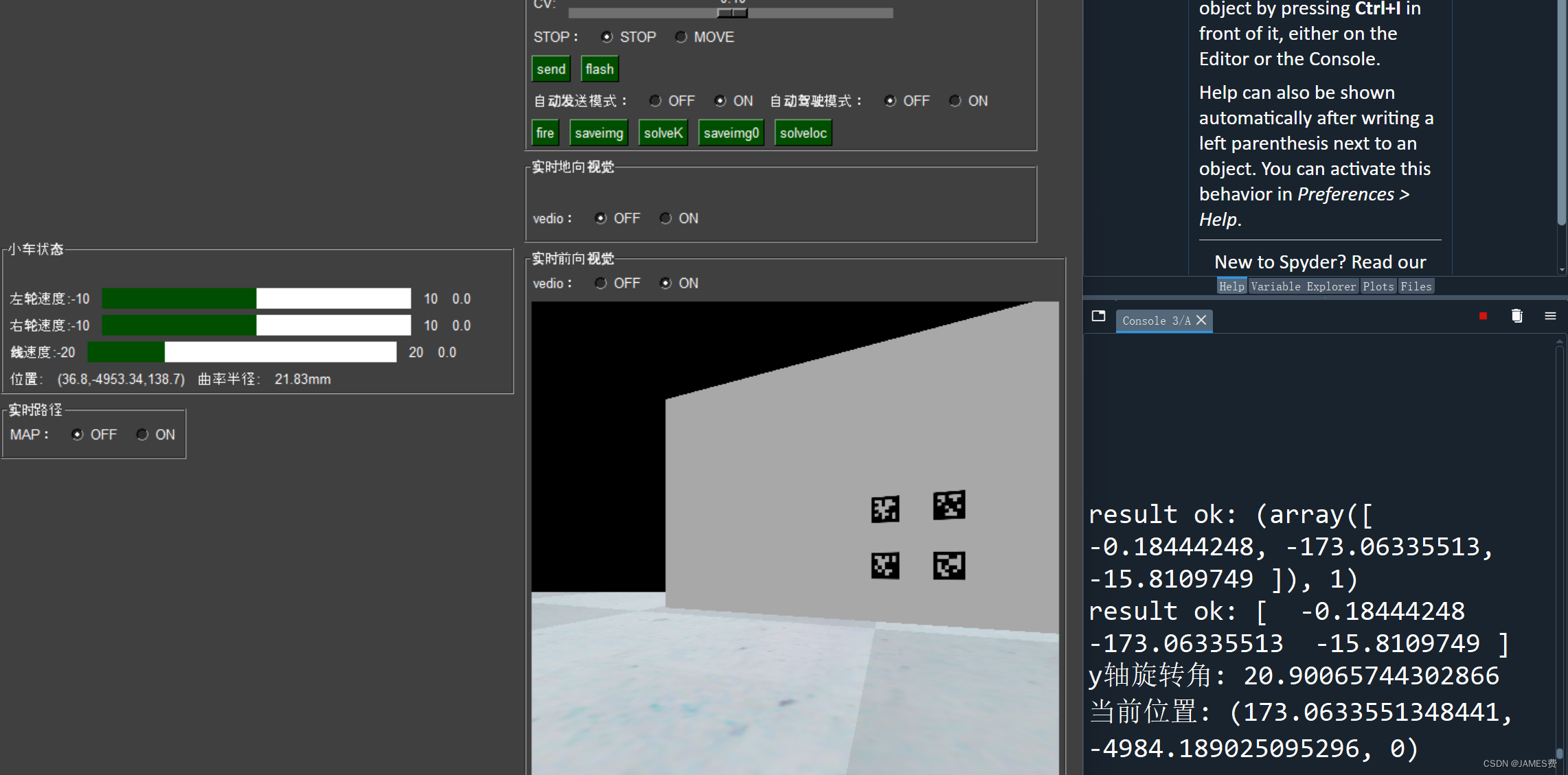Click the saveimg0 button
Viewport: 1568px width, 775px height.
pos(731,133)
